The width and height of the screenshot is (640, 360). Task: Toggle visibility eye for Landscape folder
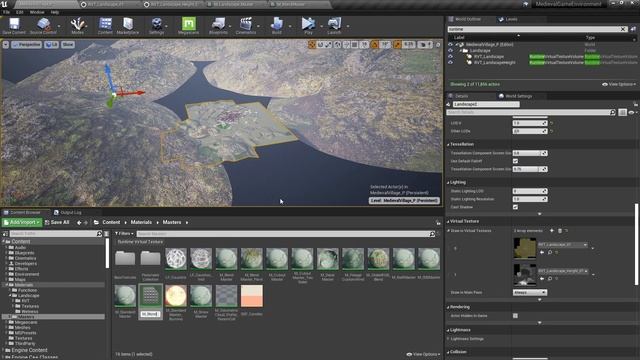(450, 51)
